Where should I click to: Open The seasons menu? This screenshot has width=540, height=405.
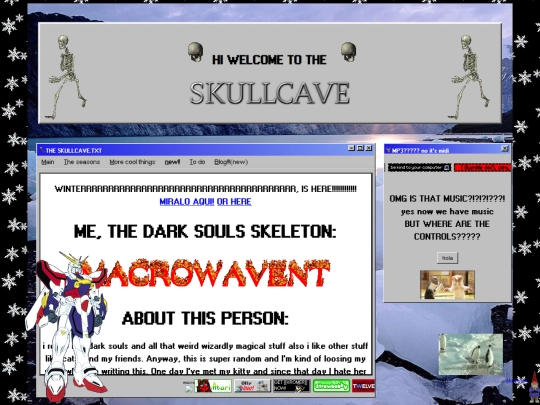tap(82, 162)
